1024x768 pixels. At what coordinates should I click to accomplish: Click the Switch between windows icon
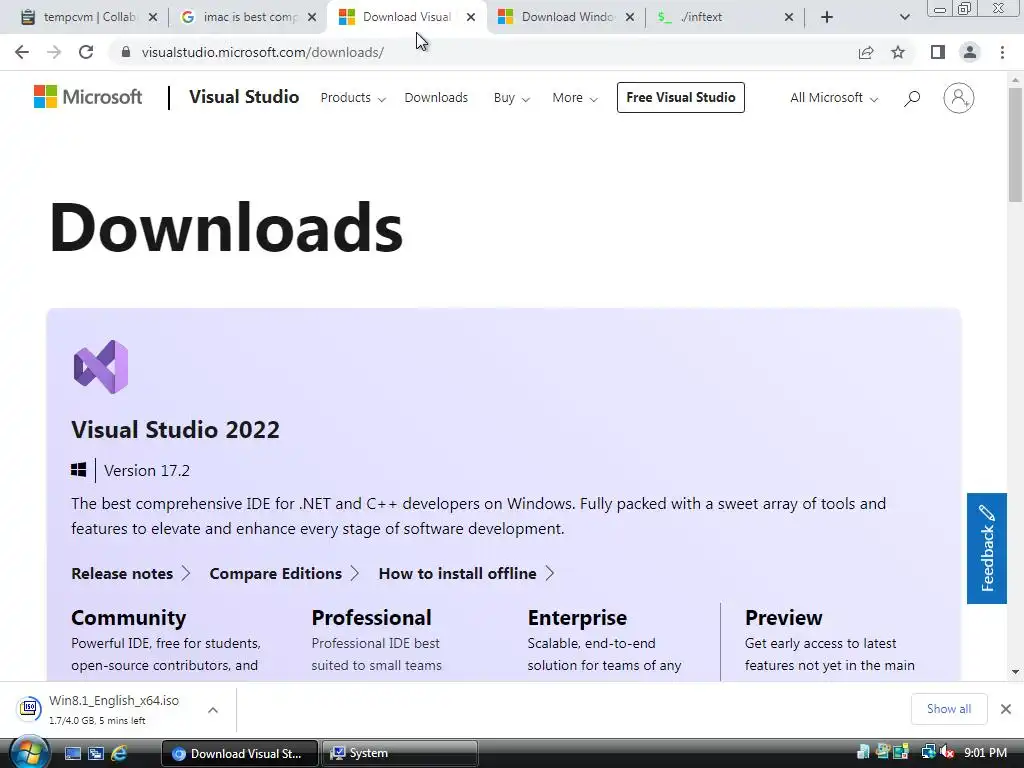[x=96, y=754]
